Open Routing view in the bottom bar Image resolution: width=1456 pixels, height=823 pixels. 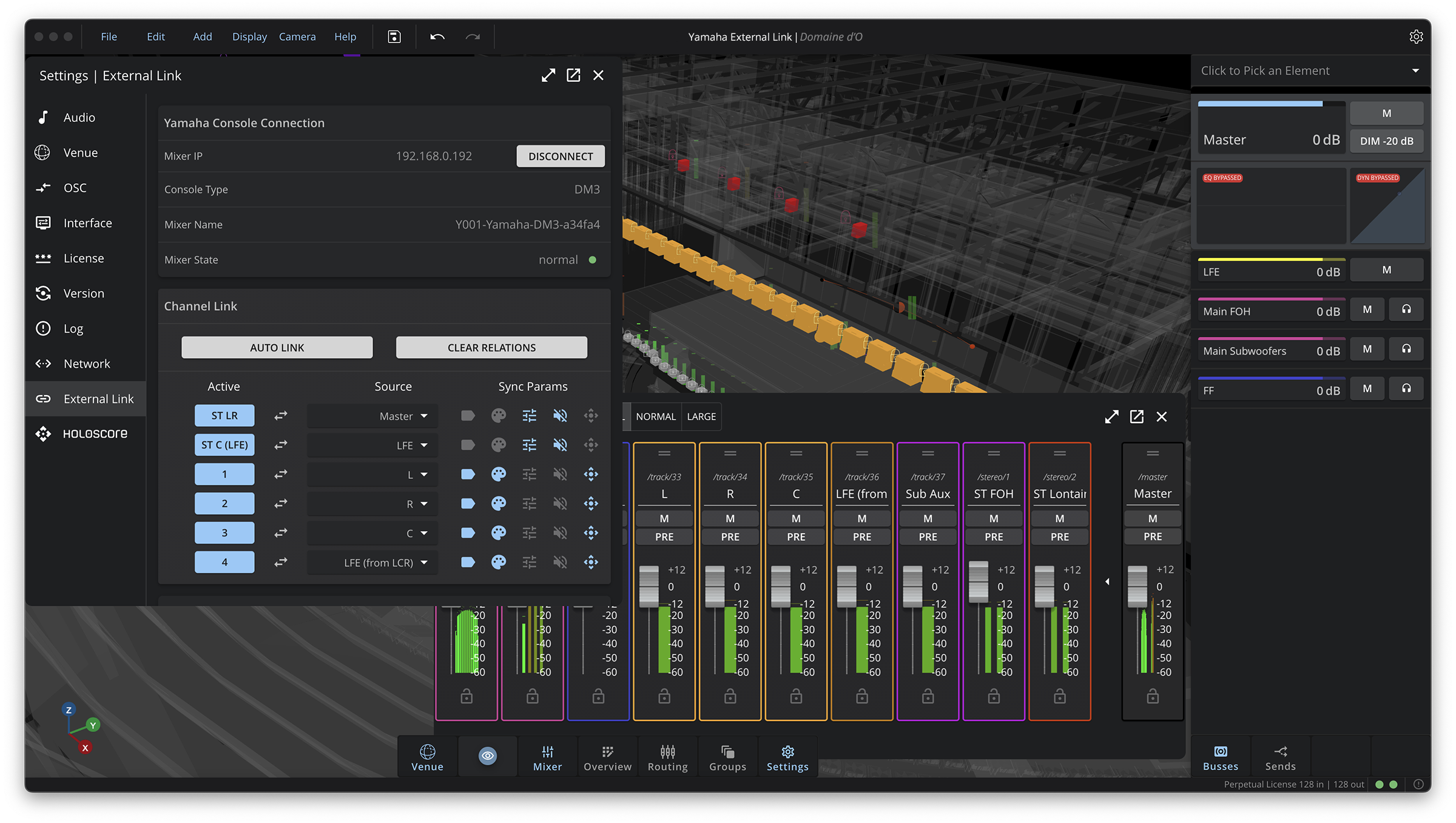pyautogui.click(x=667, y=757)
